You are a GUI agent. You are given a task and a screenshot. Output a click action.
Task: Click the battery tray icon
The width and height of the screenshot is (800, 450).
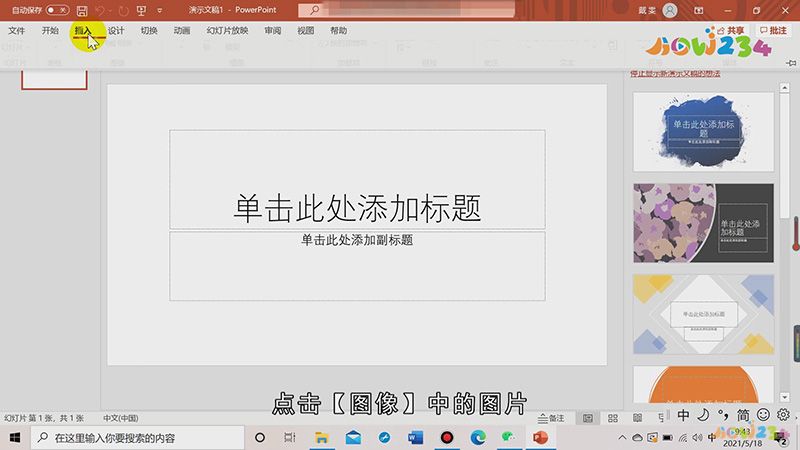[667, 437]
